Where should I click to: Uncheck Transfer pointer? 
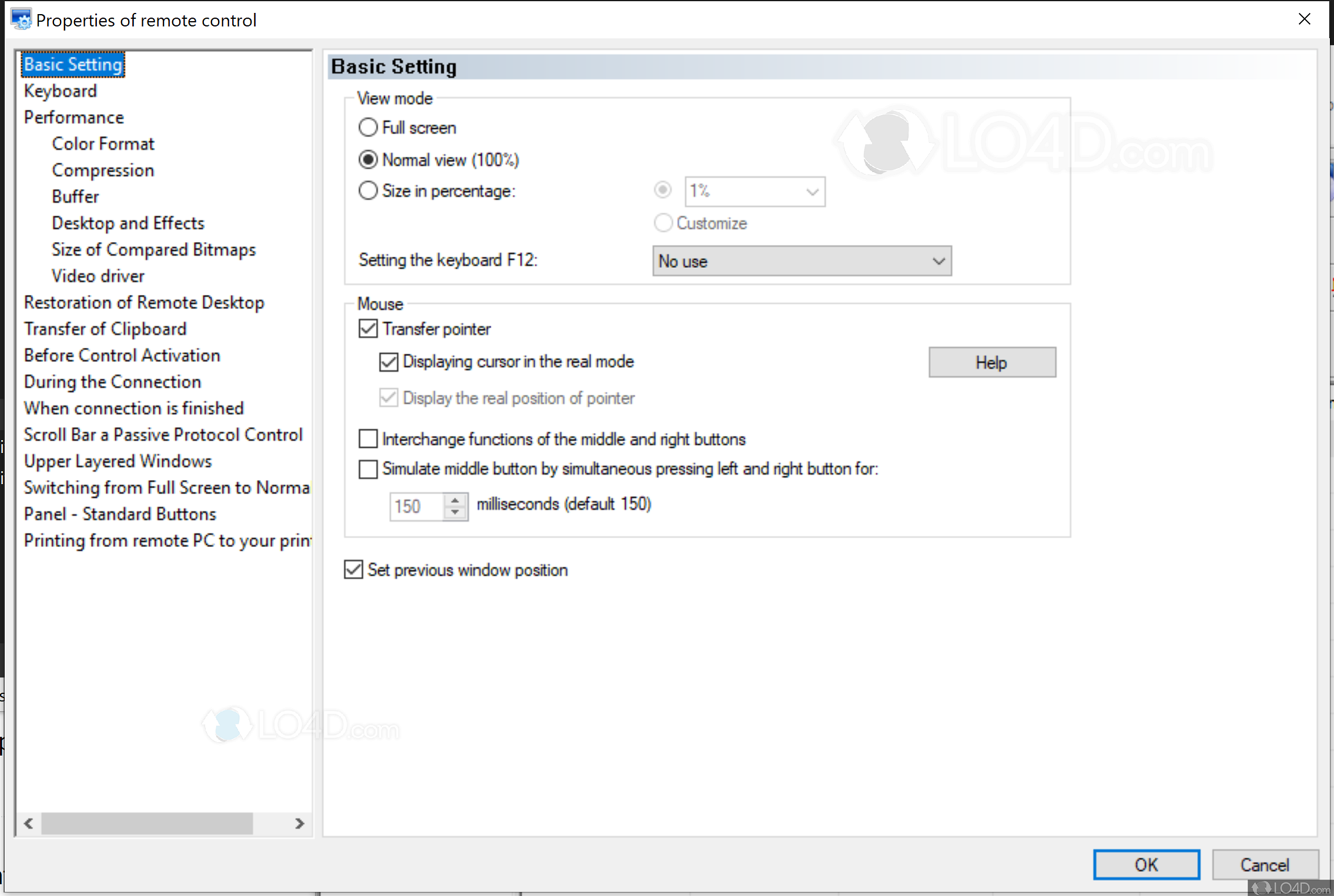pos(367,328)
